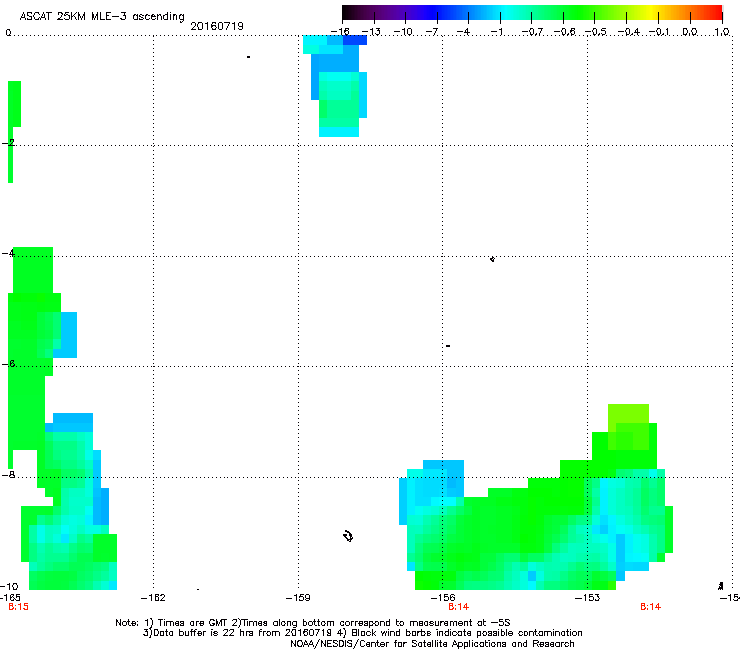Click the NOAA/NESDIS credit line

432,644
